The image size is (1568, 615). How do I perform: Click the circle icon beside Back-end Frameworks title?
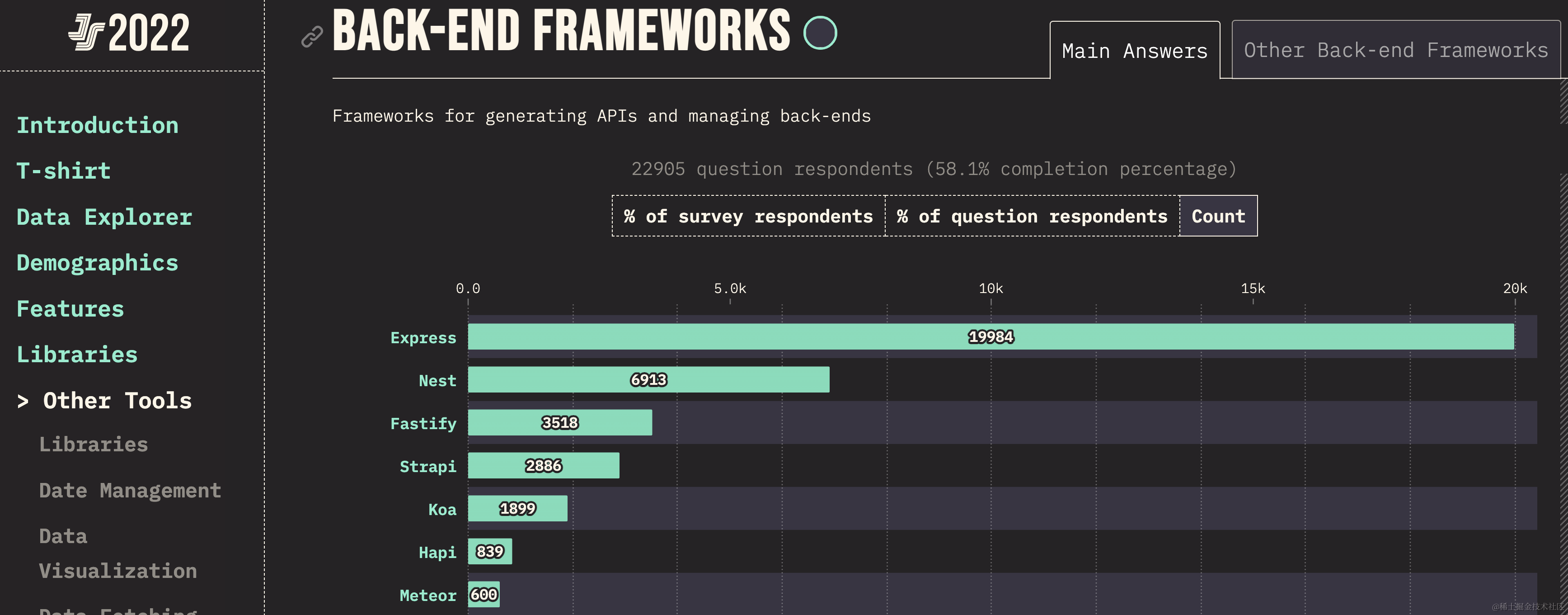pyautogui.click(x=820, y=33)
